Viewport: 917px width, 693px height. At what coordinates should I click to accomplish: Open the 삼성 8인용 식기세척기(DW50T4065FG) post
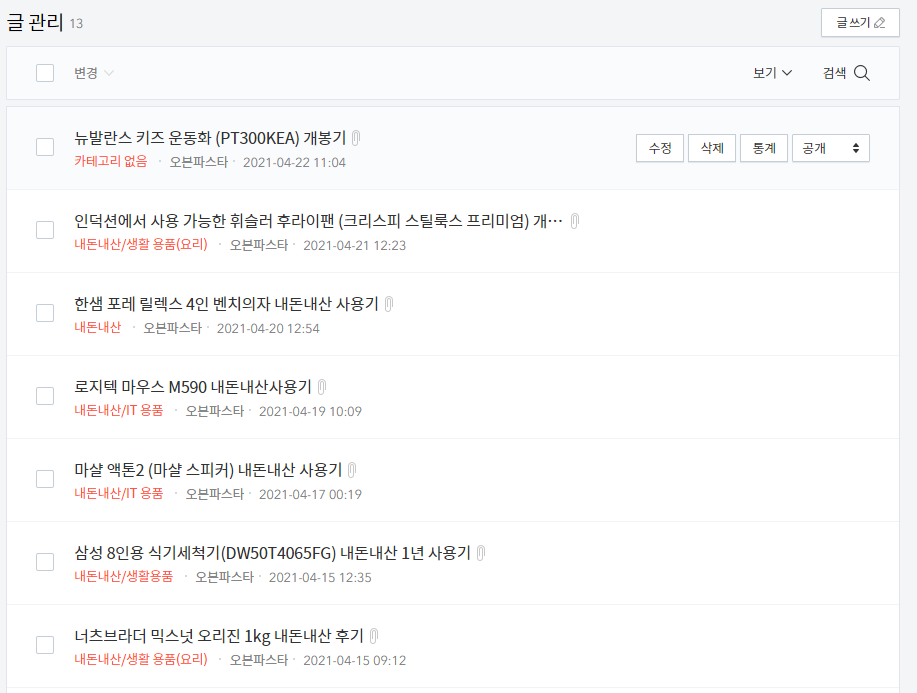[x=273, y=553]
